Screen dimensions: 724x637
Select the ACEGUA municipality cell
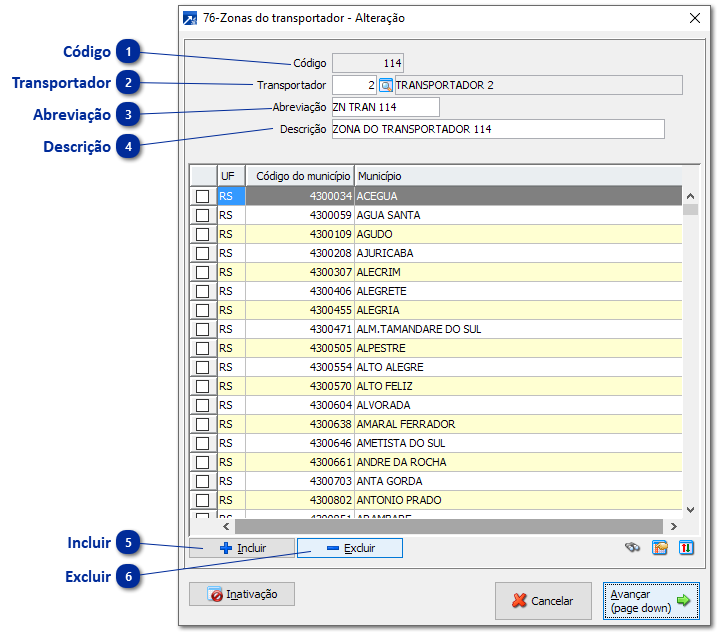coord(518,196)
